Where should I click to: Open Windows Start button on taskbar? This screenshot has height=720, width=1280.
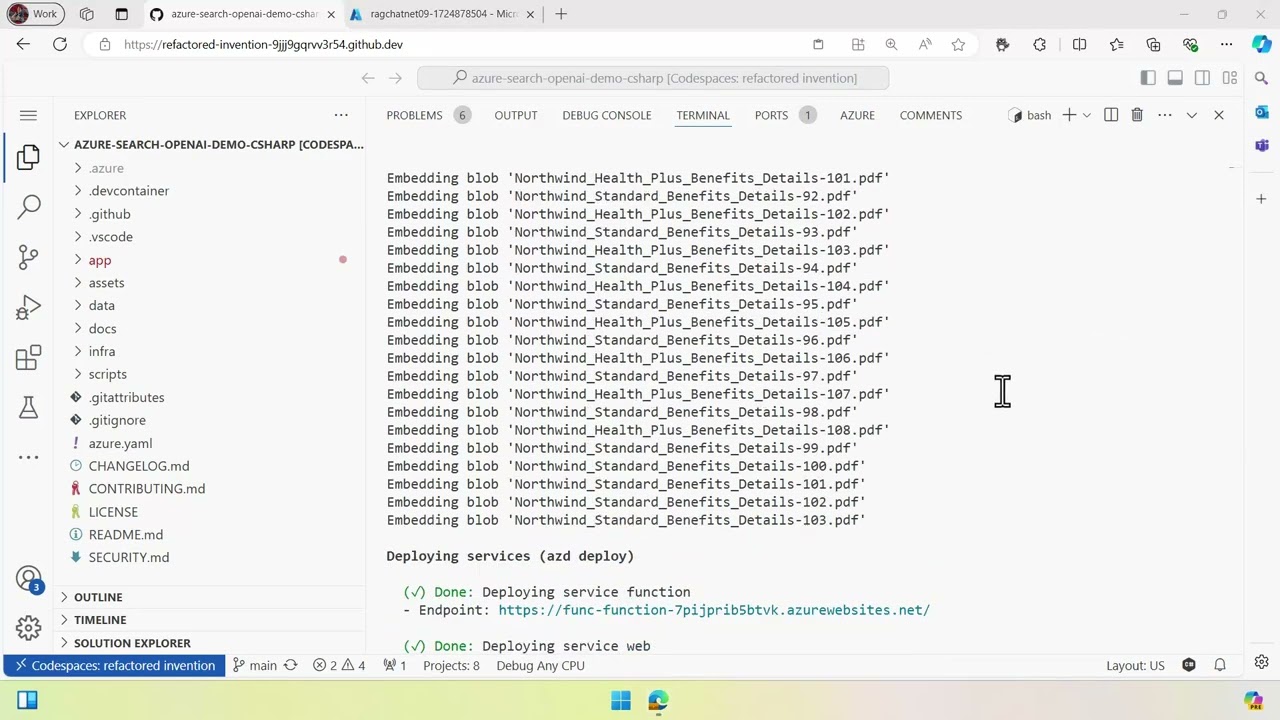621,701
